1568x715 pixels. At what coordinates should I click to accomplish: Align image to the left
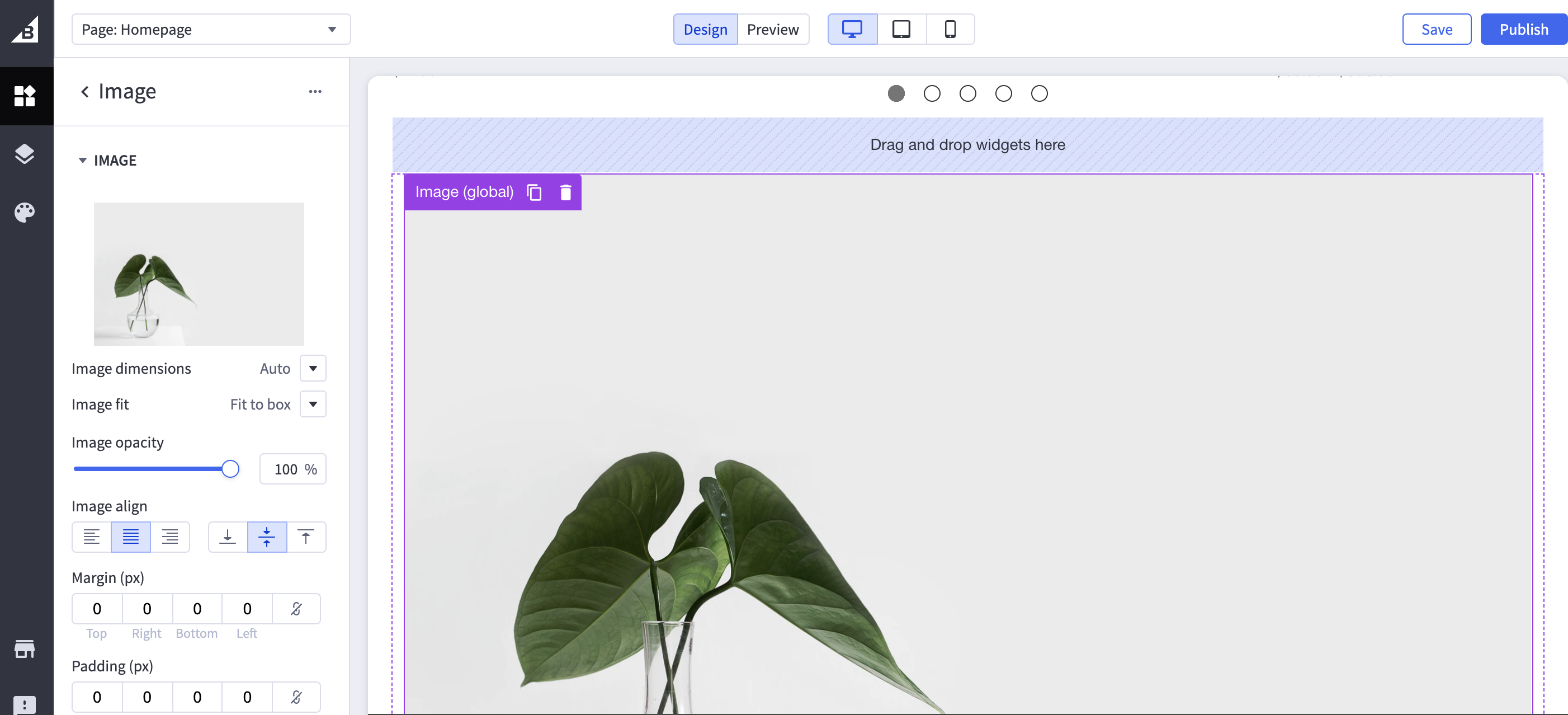click(x=91, y=537)
